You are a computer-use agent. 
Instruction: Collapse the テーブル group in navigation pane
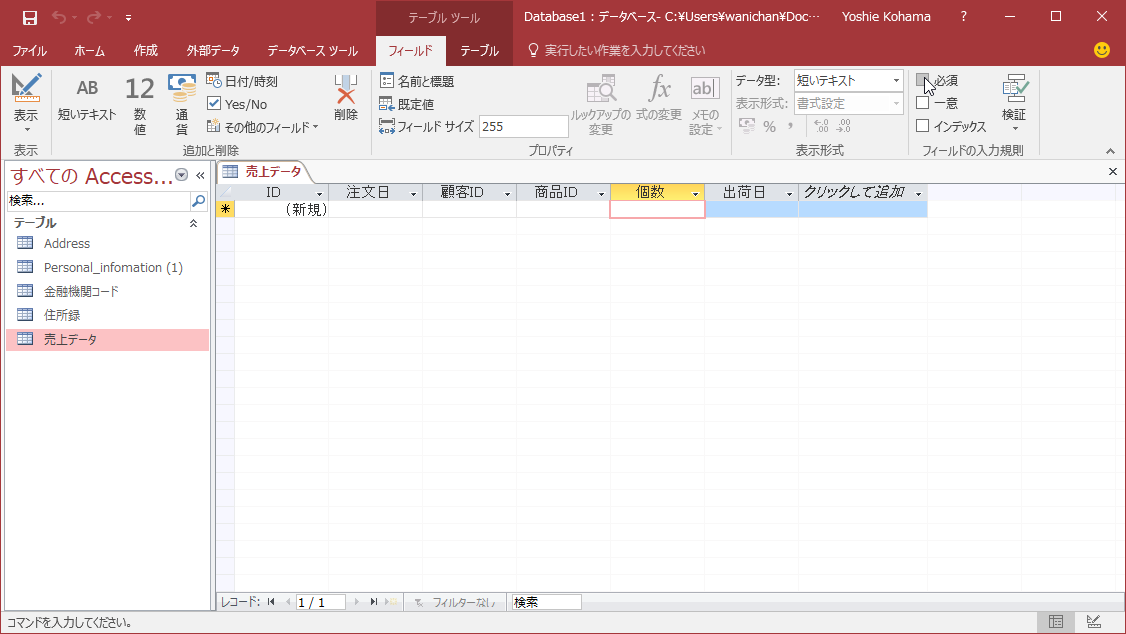click(193, 223)
